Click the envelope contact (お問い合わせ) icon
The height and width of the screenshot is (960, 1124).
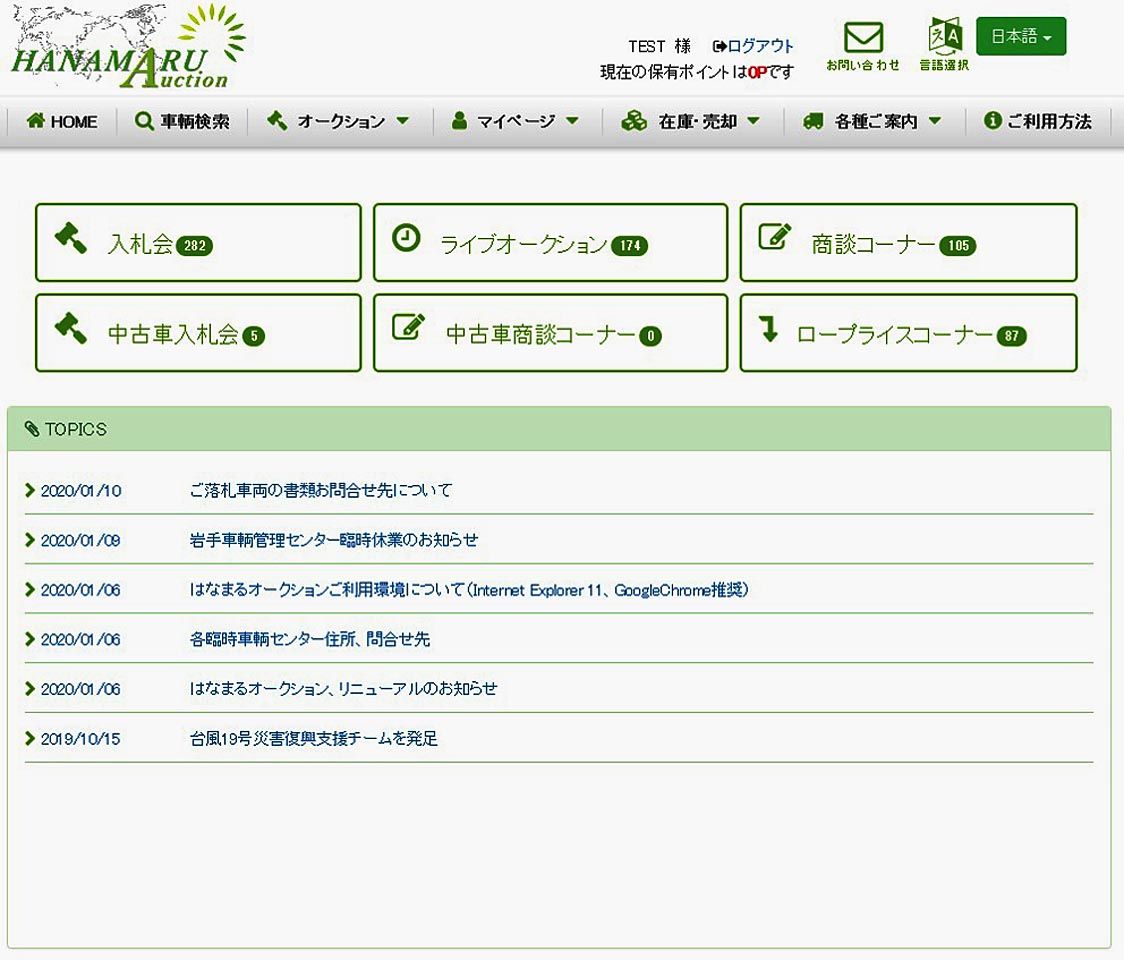click(x=863, y=39)
